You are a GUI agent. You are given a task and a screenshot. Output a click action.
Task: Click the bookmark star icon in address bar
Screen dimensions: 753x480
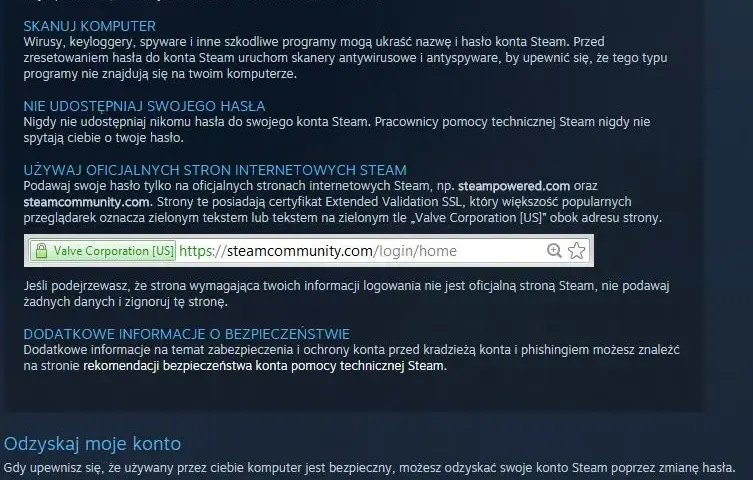(x=577, y=251)
